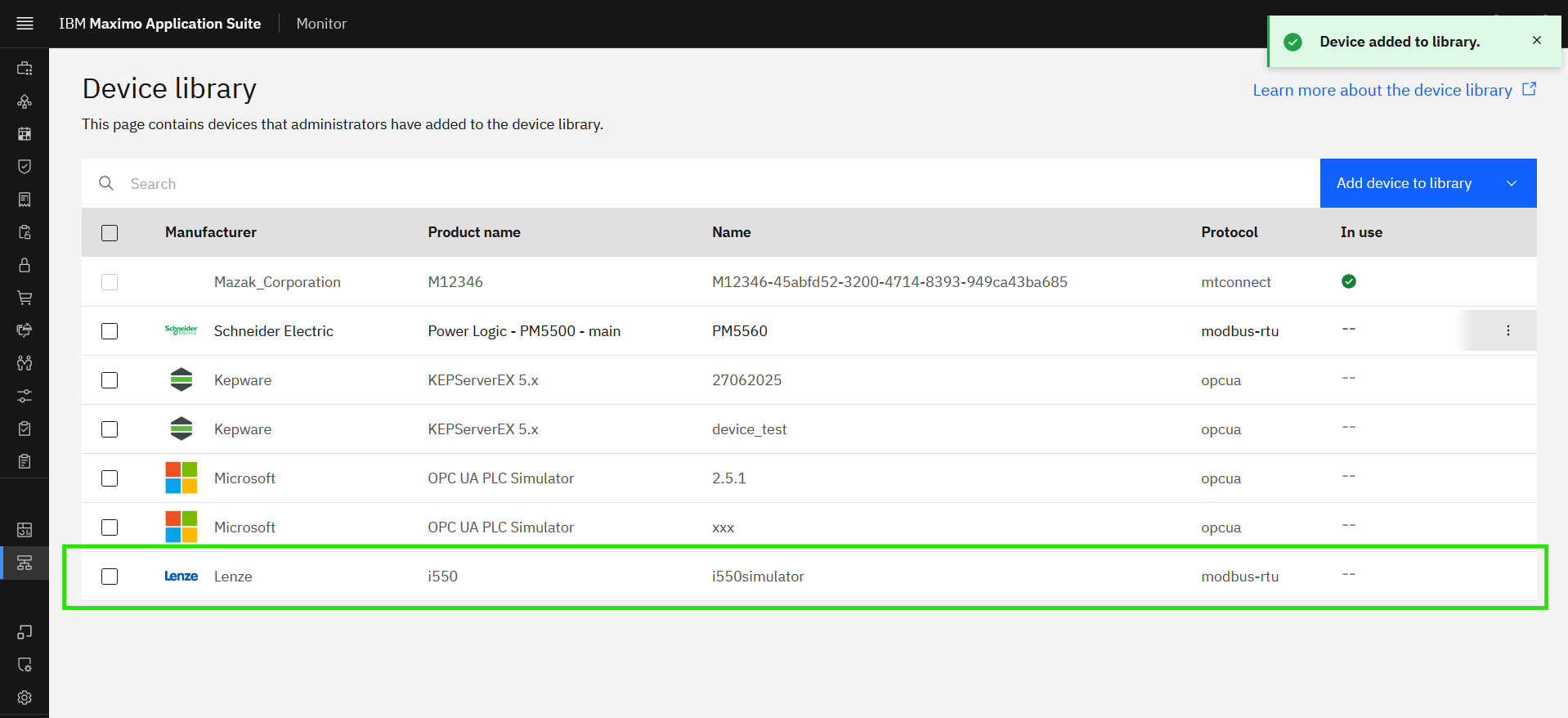This screenshot has width=1568, height=718.
Task: Click the clipboard lock icon in sidebar
Action: [25, 232]
